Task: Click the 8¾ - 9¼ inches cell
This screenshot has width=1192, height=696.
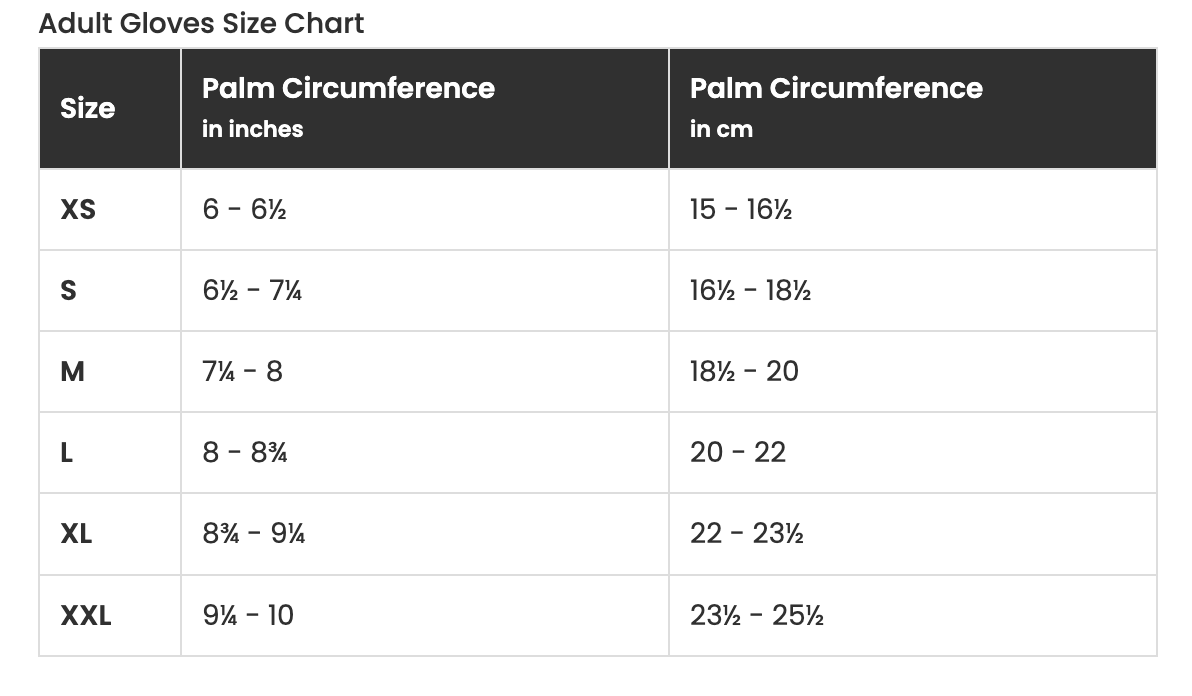Action: pyautogui.click(x=254, y=534)
